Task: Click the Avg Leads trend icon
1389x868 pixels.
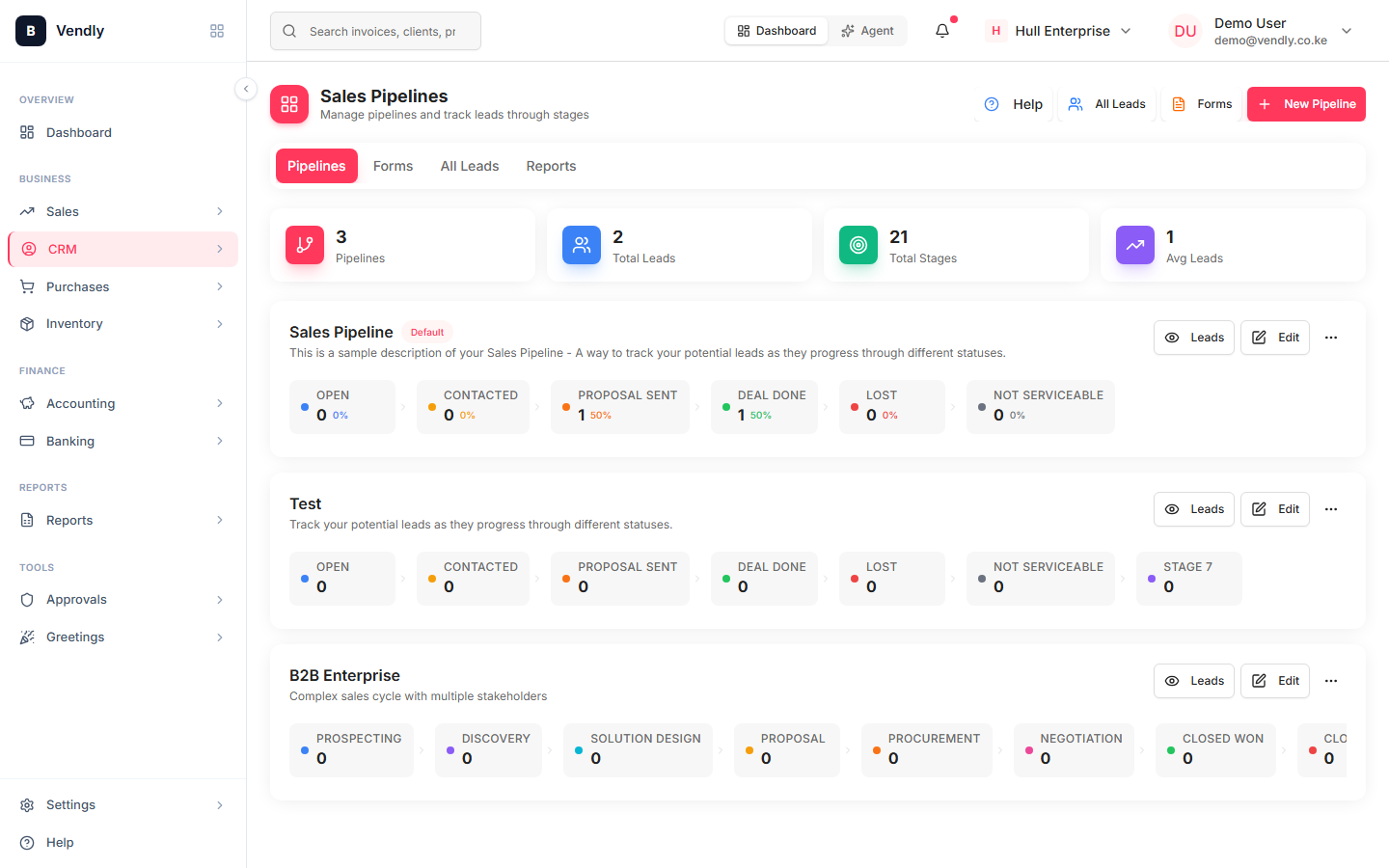Action: click(x=1135, y=245)
